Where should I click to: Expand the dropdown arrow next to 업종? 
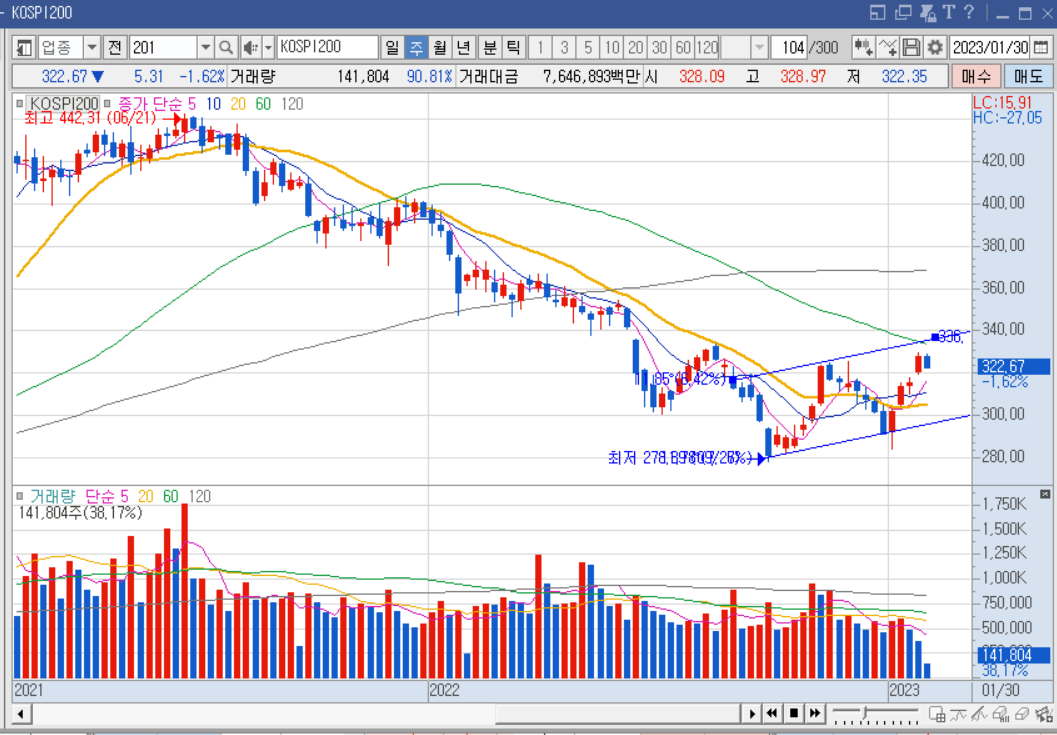[x=92, y=47]
